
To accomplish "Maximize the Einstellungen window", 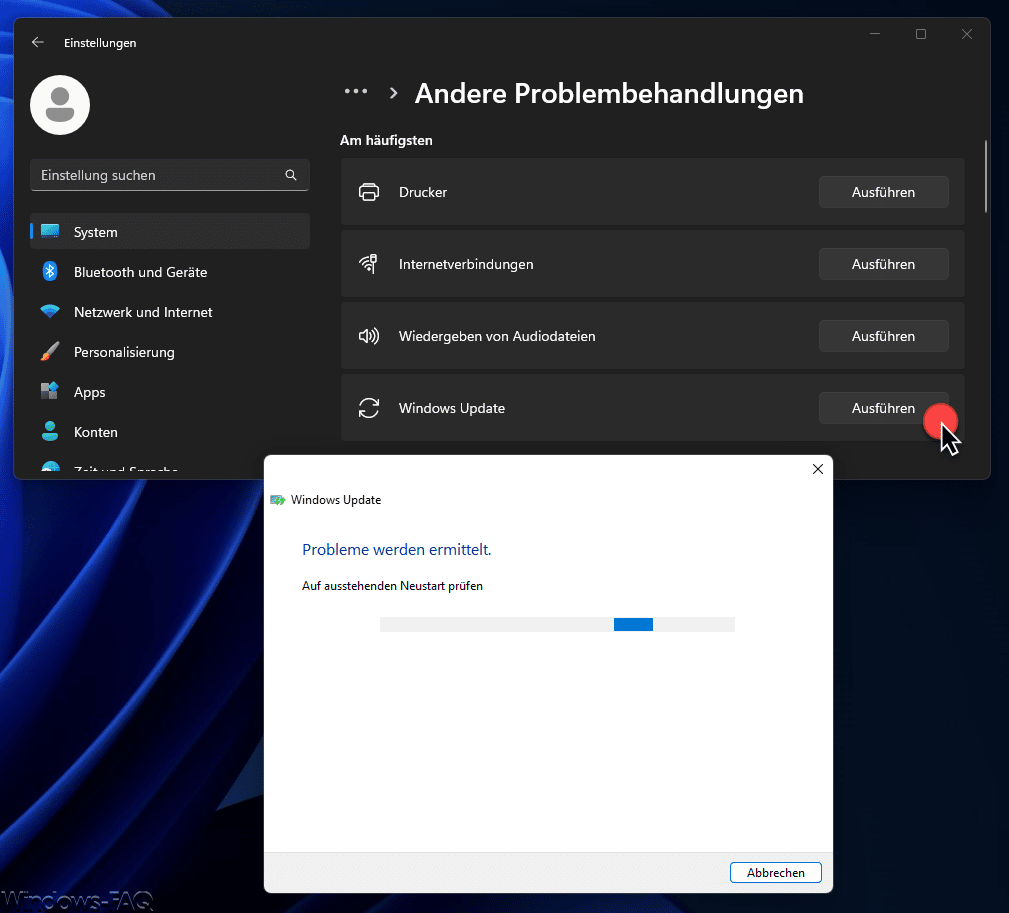I will (921, 33).
